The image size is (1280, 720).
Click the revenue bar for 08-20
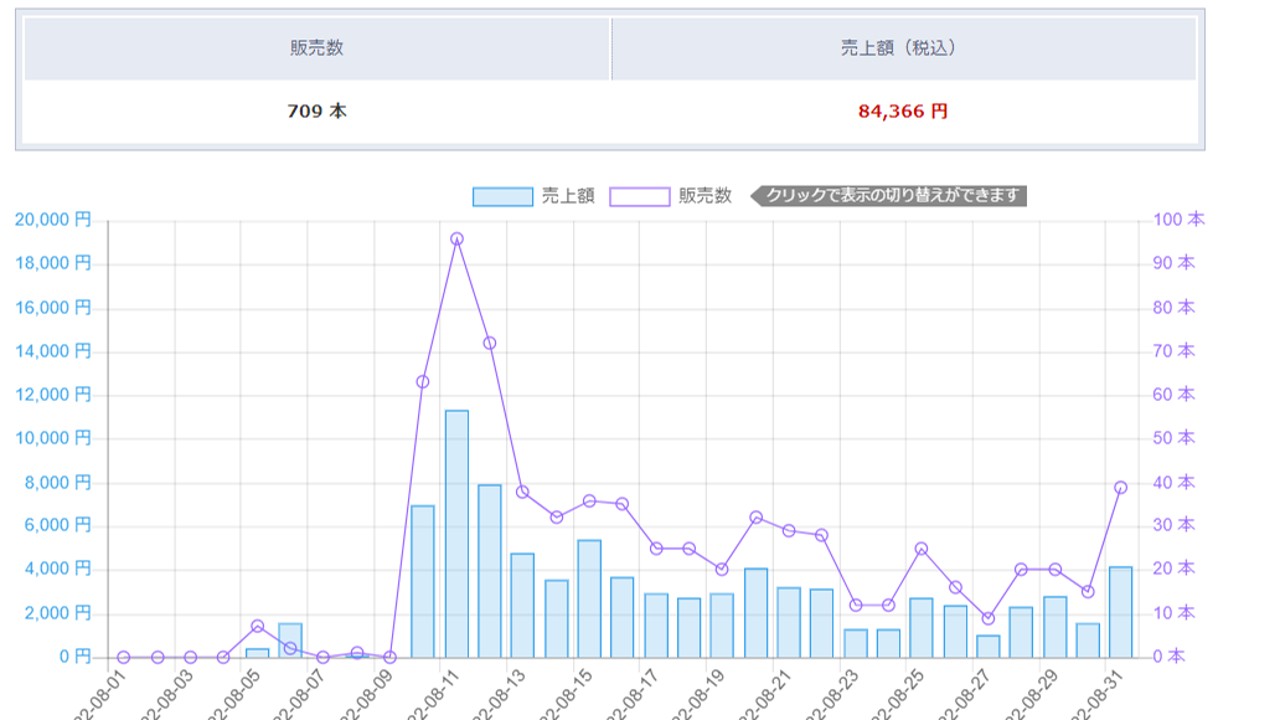[x=756, y=613]
